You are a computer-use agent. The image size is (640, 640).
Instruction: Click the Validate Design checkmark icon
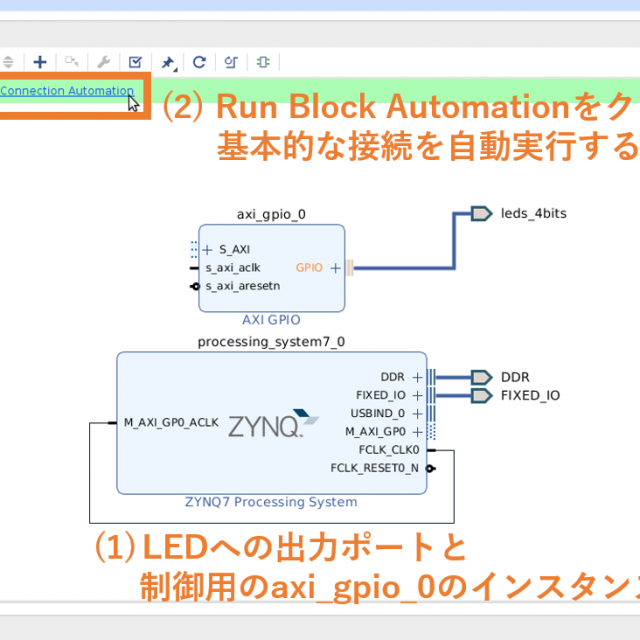(x=135, y=62)
